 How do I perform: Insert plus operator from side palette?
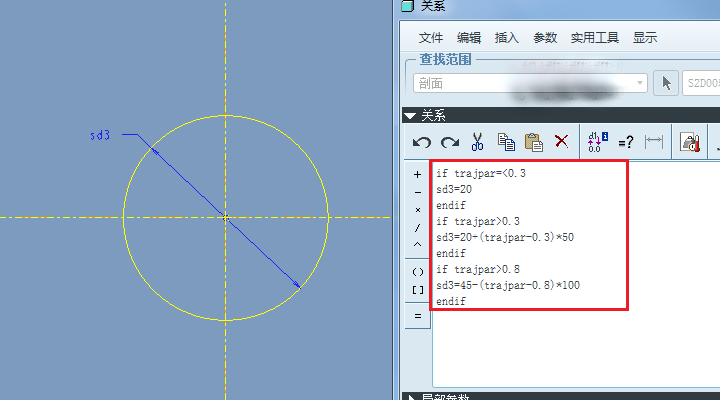[x=417, y=174]
